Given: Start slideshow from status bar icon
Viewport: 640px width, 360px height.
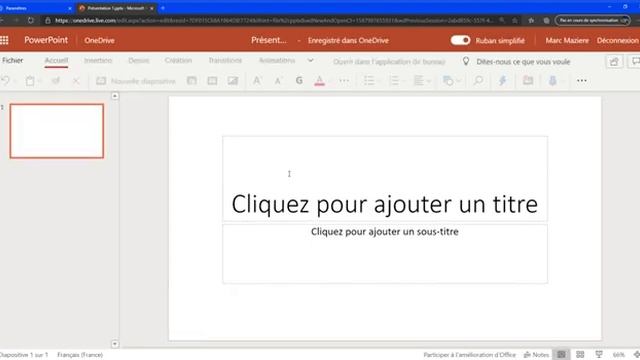Looking at the screenshot, I should (x=599, y=355).
